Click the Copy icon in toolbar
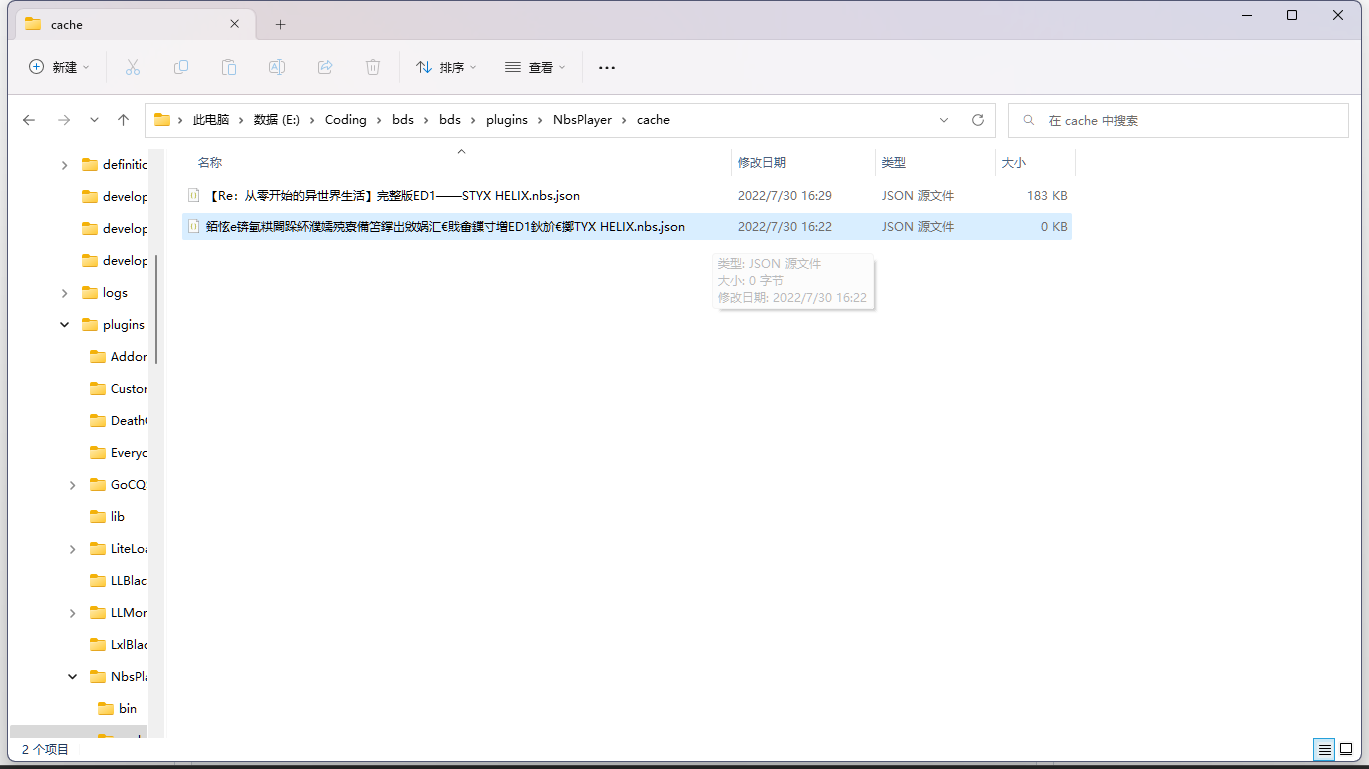The height and width of the screenshot is (769, 1369). pyautogui.click(x=181, y=67)
